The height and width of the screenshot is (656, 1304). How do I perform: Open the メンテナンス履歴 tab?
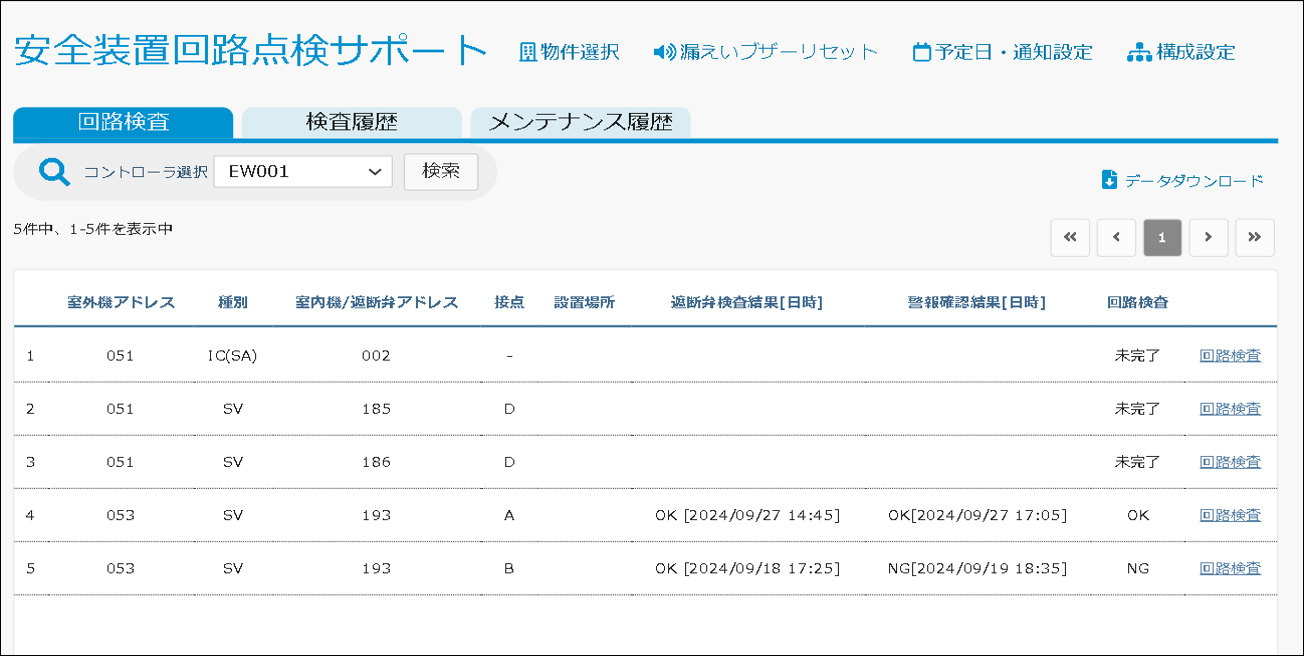580,123
